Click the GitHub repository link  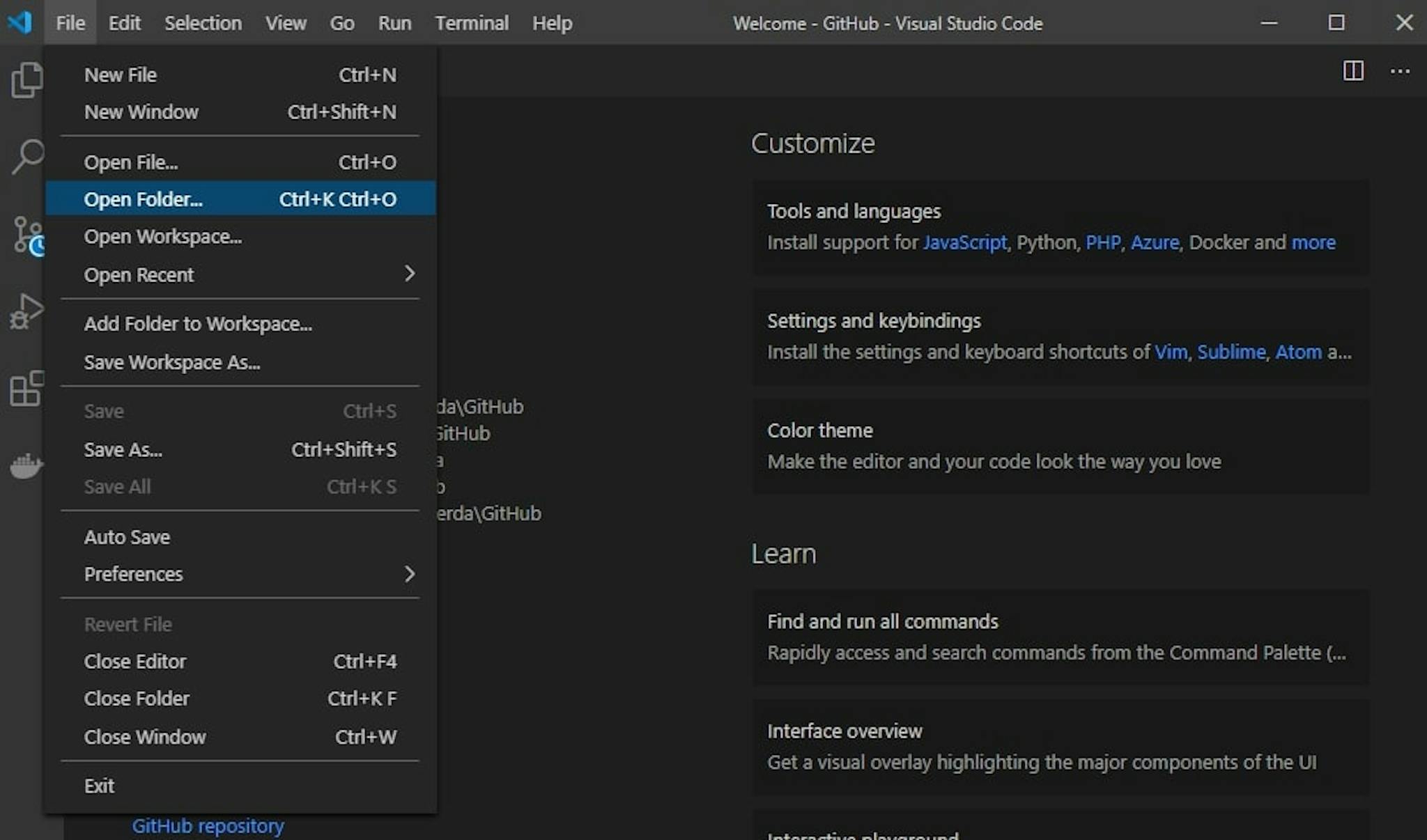click(x=208, y=826)
